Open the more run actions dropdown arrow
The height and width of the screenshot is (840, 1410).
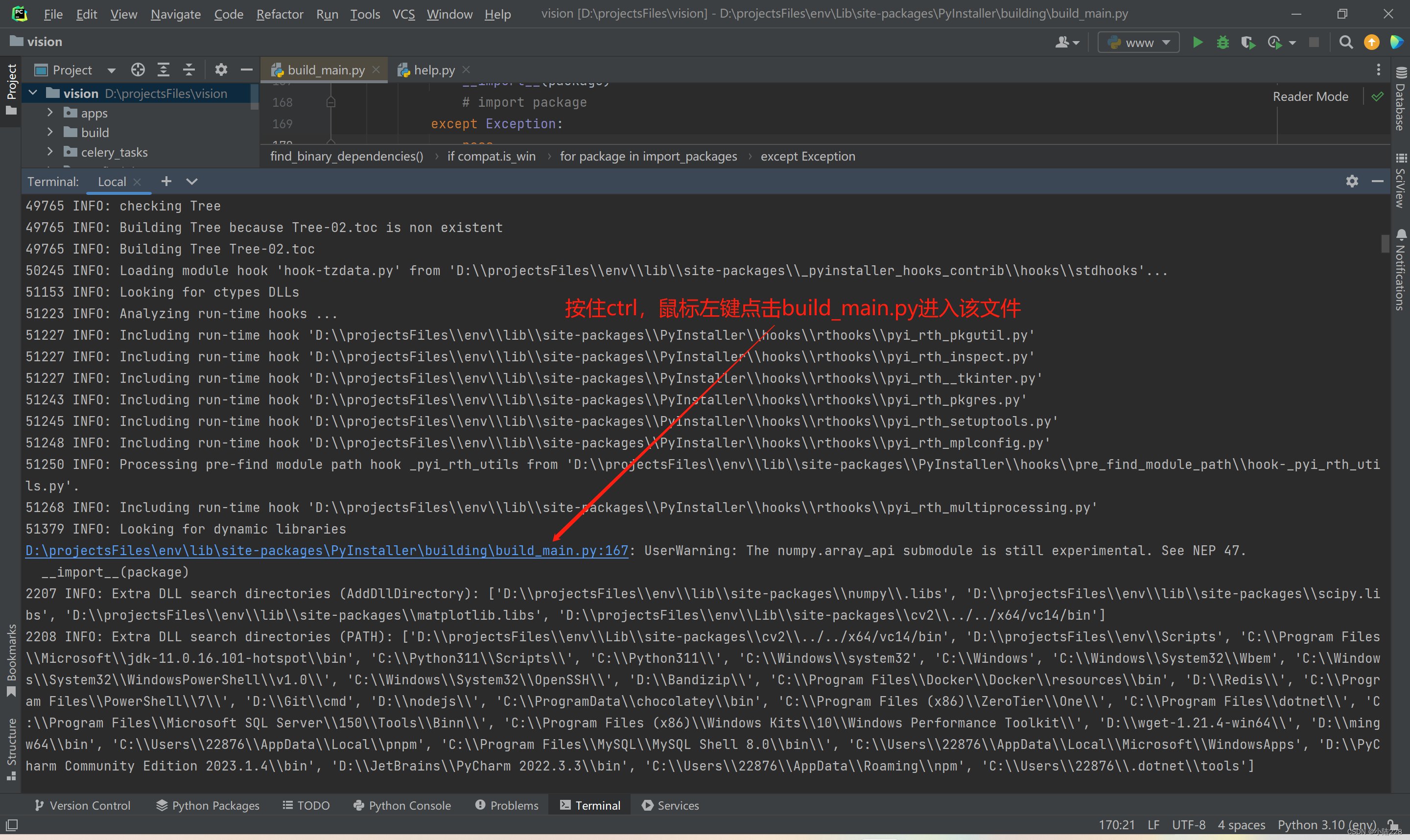point(1292,43)
